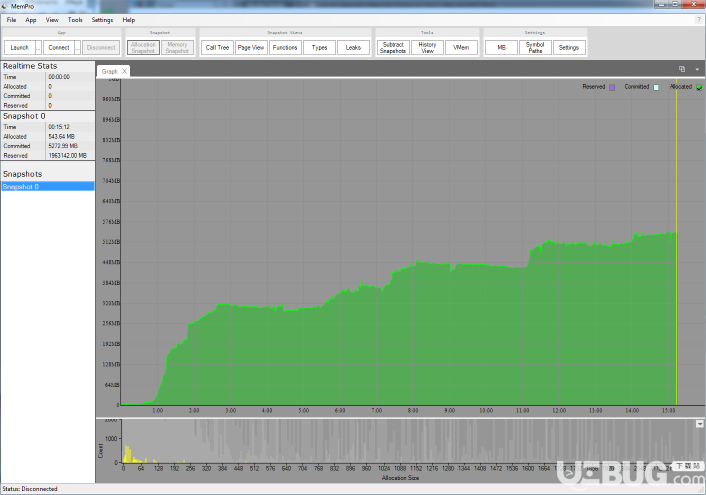Click the 8:00 time axis label
Screen dimensions: 706x495
413,410
